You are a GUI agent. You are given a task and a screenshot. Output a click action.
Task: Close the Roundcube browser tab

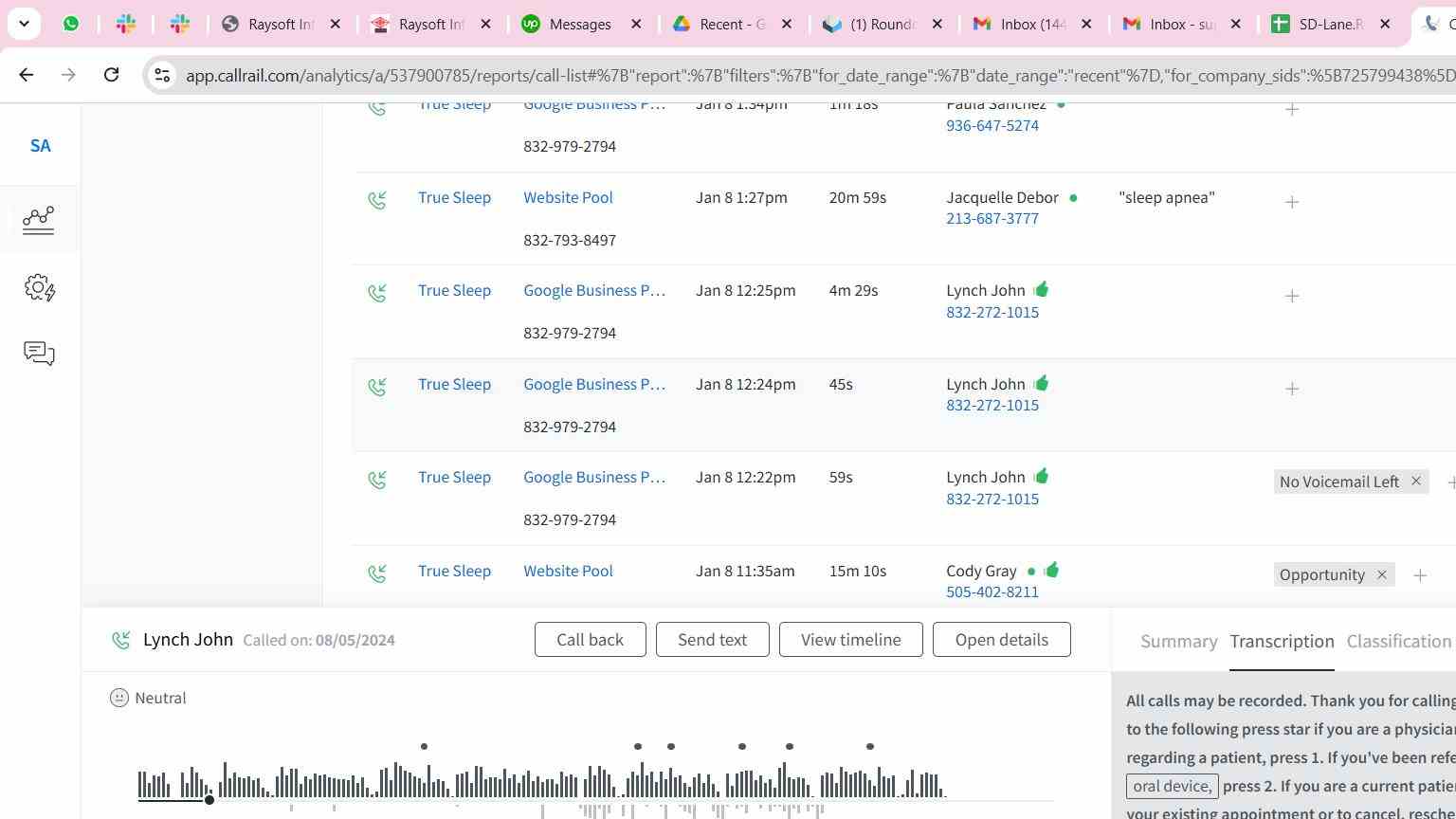point(937,24)
